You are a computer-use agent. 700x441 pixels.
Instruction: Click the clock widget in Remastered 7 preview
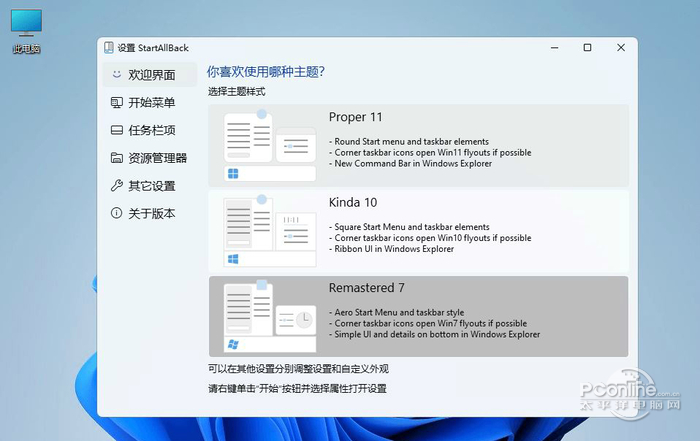[x=304, y=320]
